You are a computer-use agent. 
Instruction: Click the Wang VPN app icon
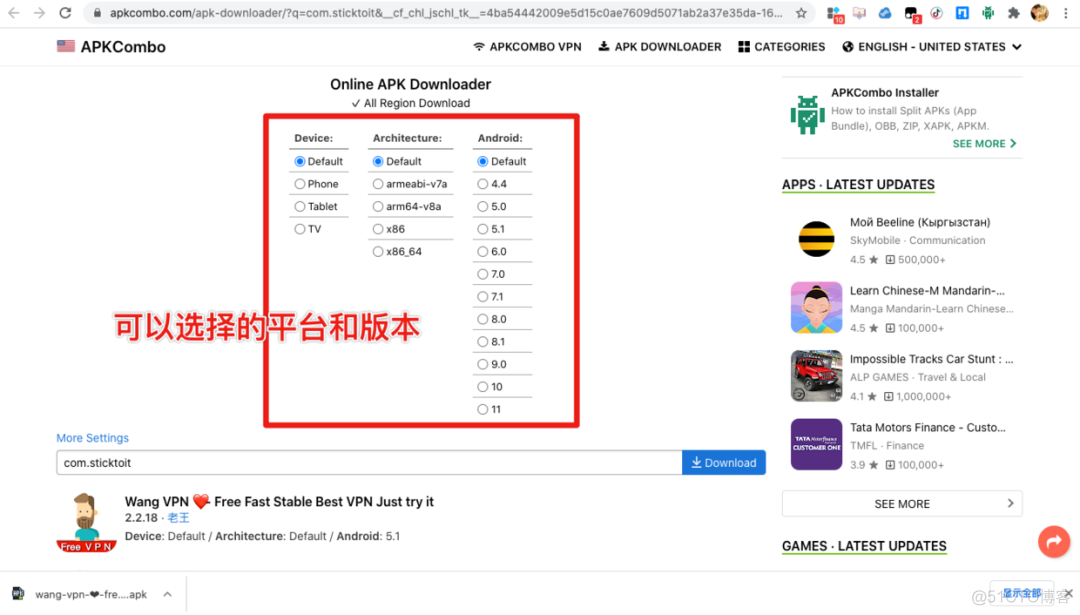tap(86, 522)
